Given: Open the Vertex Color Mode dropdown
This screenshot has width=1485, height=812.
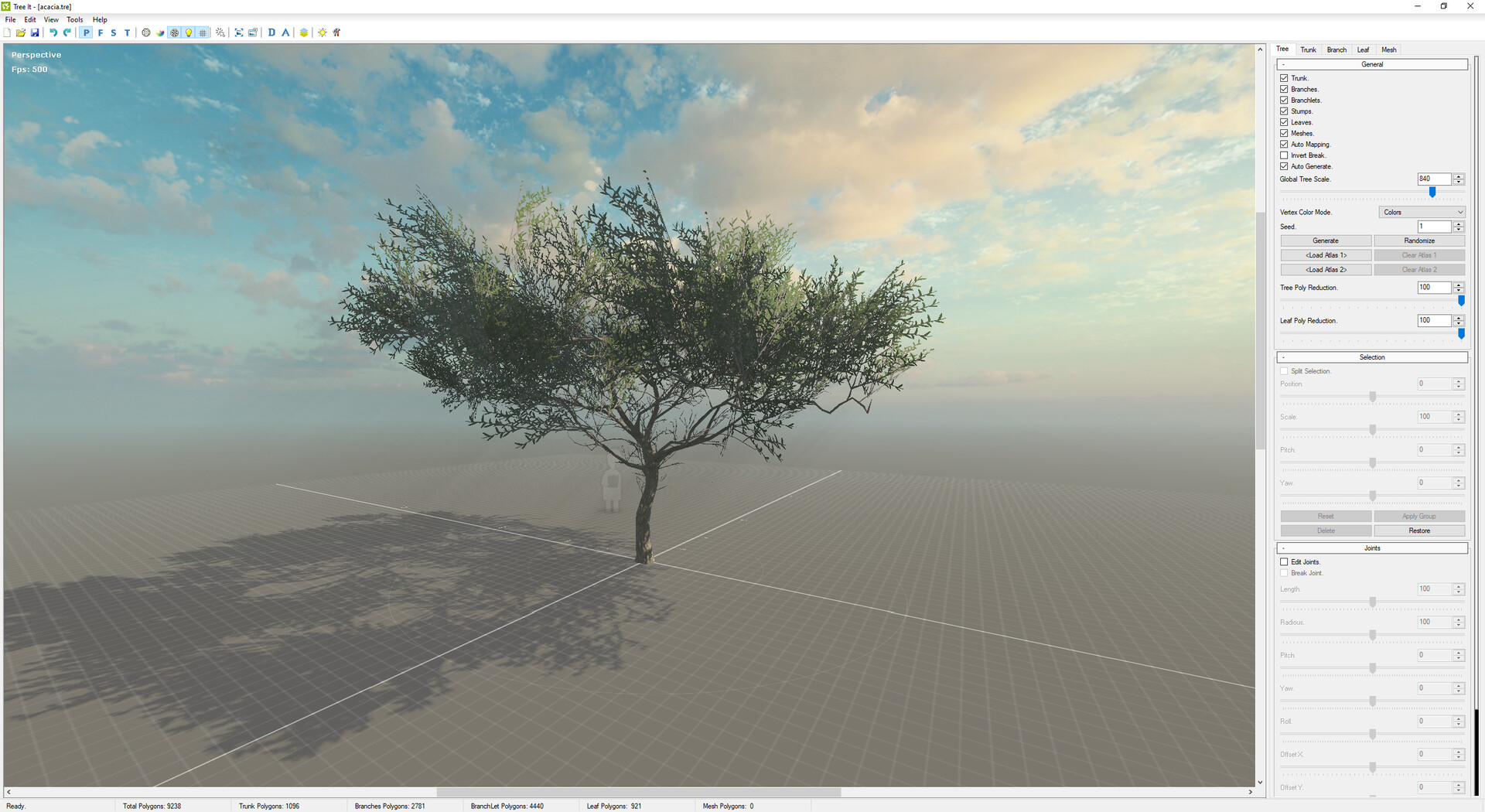Looking at the screenshot, I should (1422, 212).
